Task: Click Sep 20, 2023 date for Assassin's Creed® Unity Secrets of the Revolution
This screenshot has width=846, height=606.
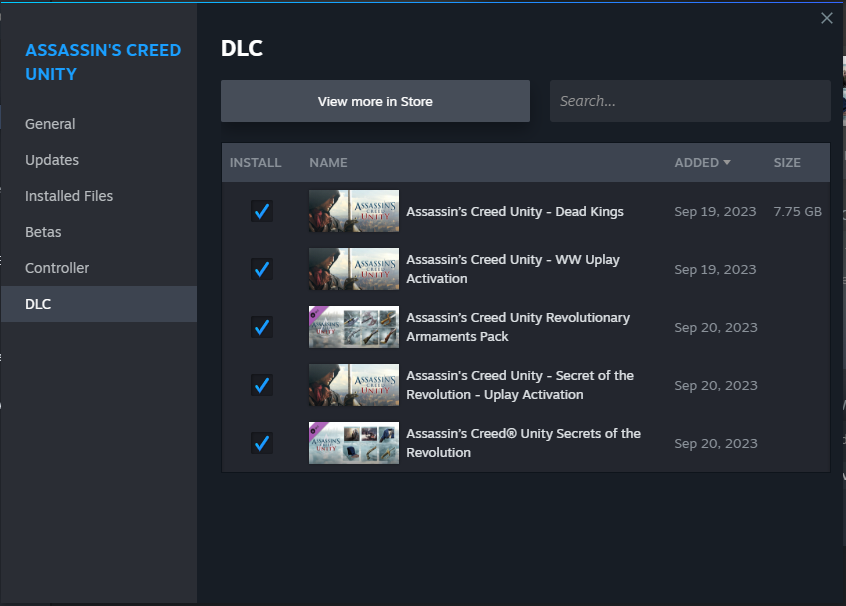Action: click(x=715, y=444)
